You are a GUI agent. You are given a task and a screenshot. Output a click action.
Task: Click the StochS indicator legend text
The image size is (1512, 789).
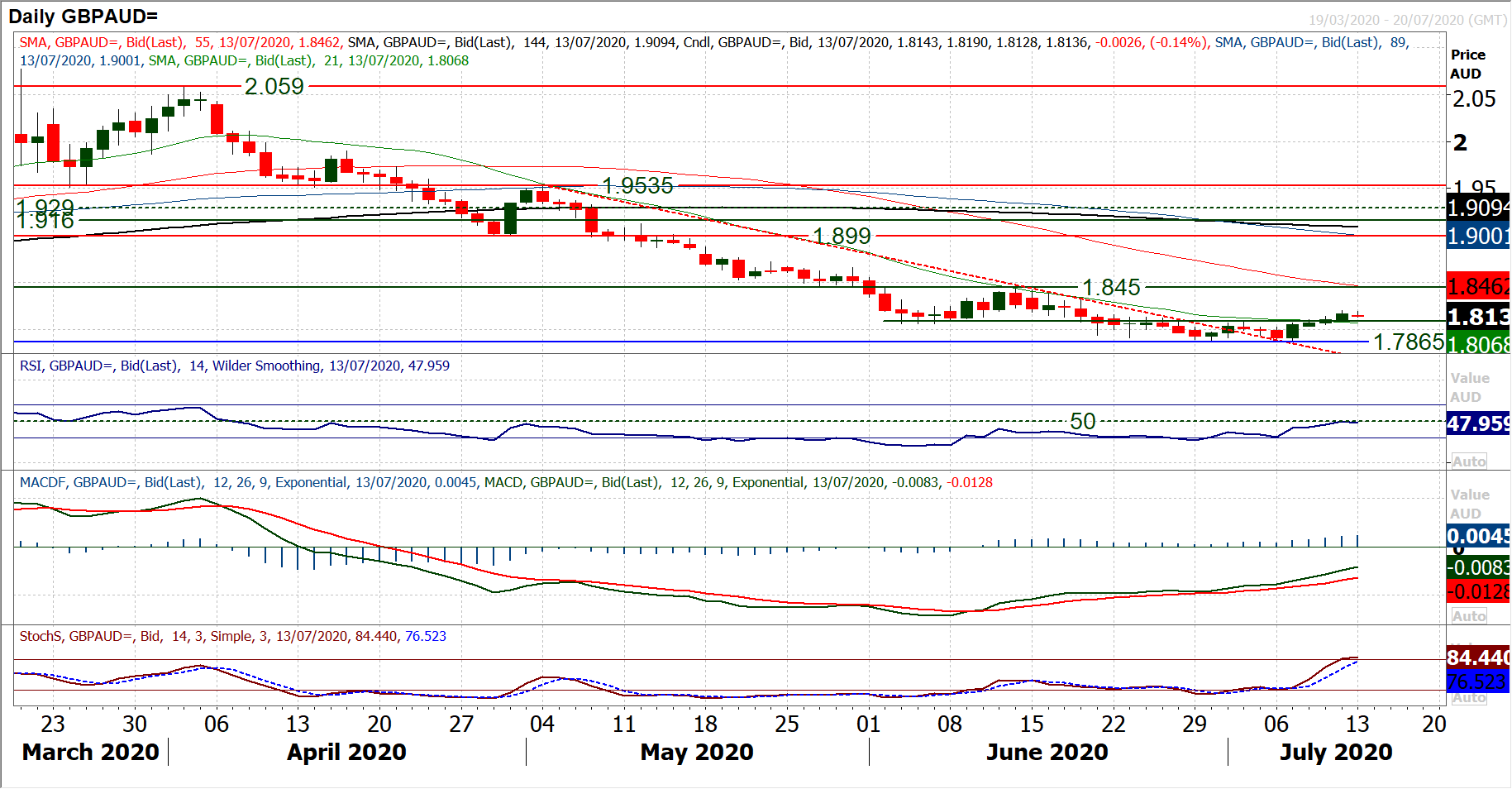click(x=232, y=636)
